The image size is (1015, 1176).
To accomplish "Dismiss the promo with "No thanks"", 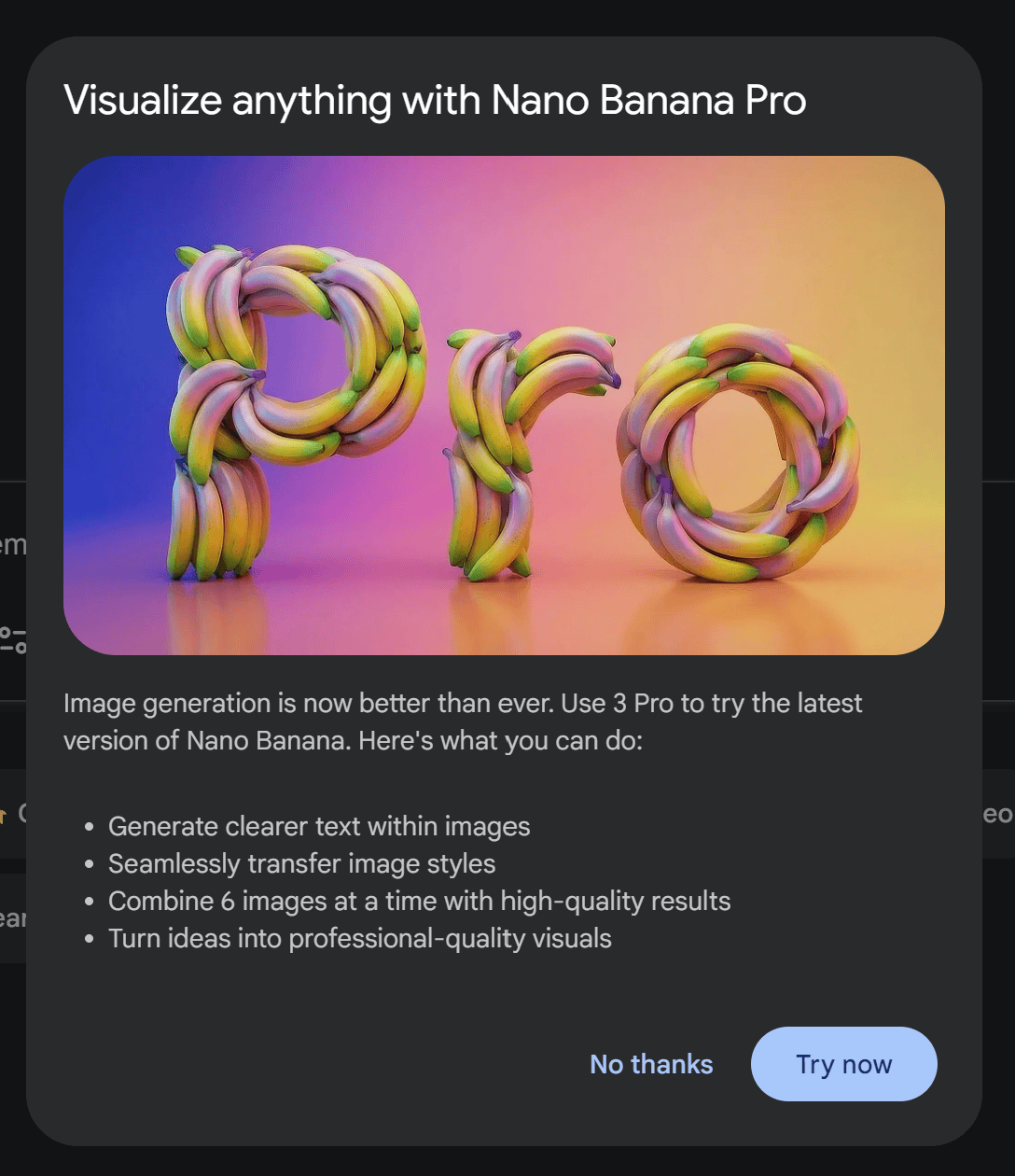I will [x=651, y=1064].
